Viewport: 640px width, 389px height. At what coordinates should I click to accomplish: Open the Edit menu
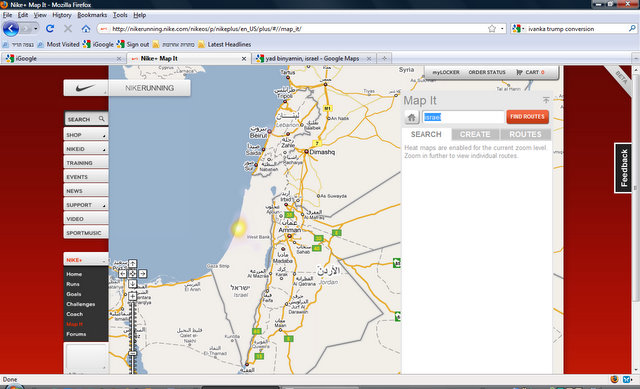[x=23, y=15]
